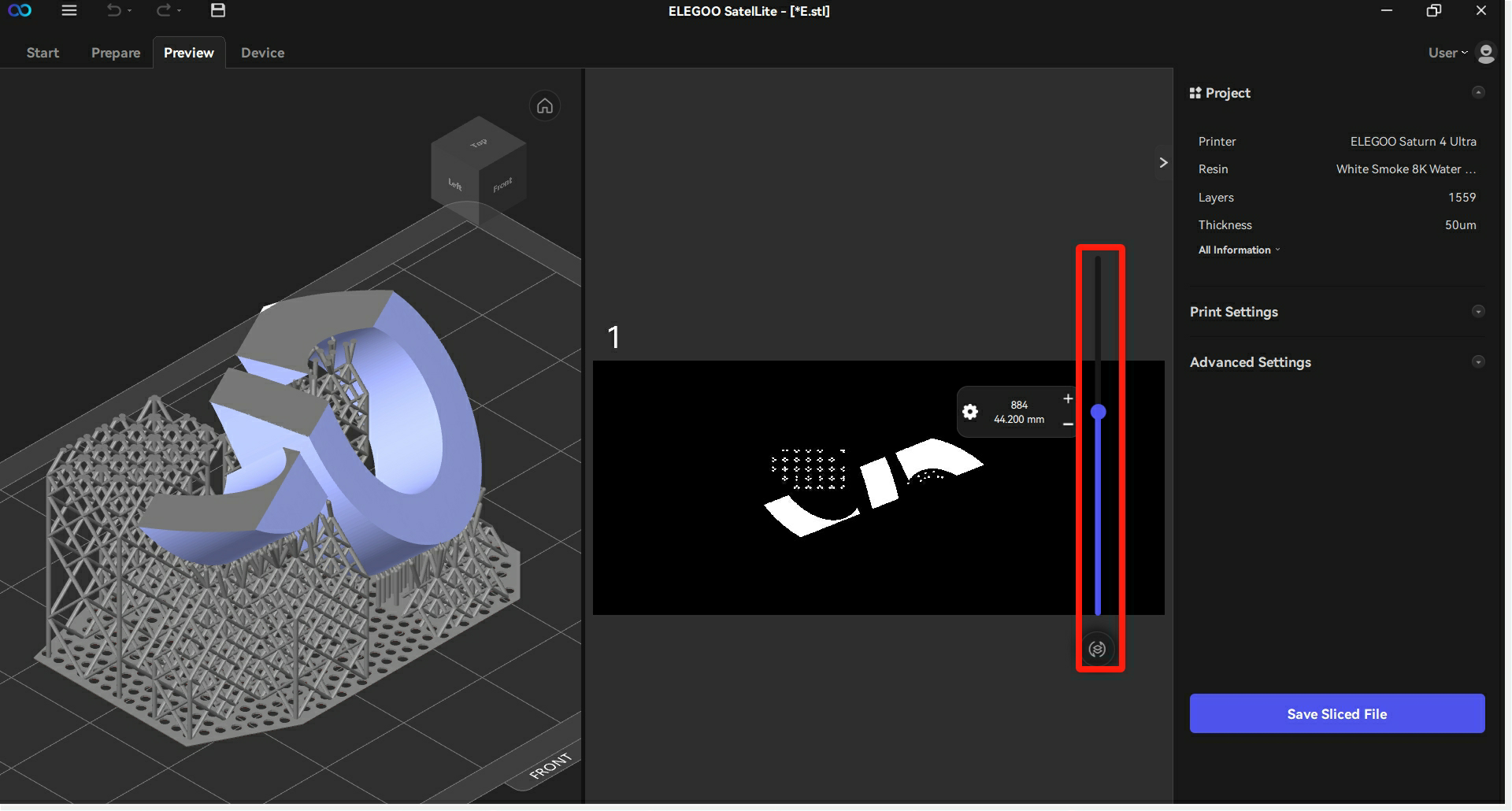Viewport: 1512px width, 811px height.
Task: Decrease layer with the minus button
Action: click(1068, 424)
